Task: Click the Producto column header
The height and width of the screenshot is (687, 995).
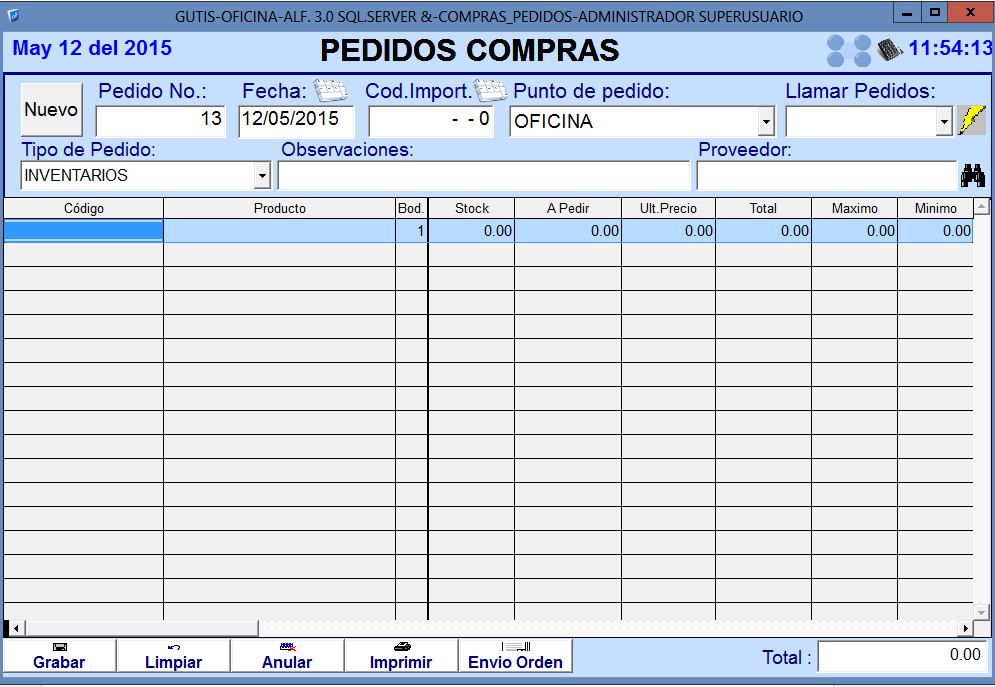Action: 279,209
